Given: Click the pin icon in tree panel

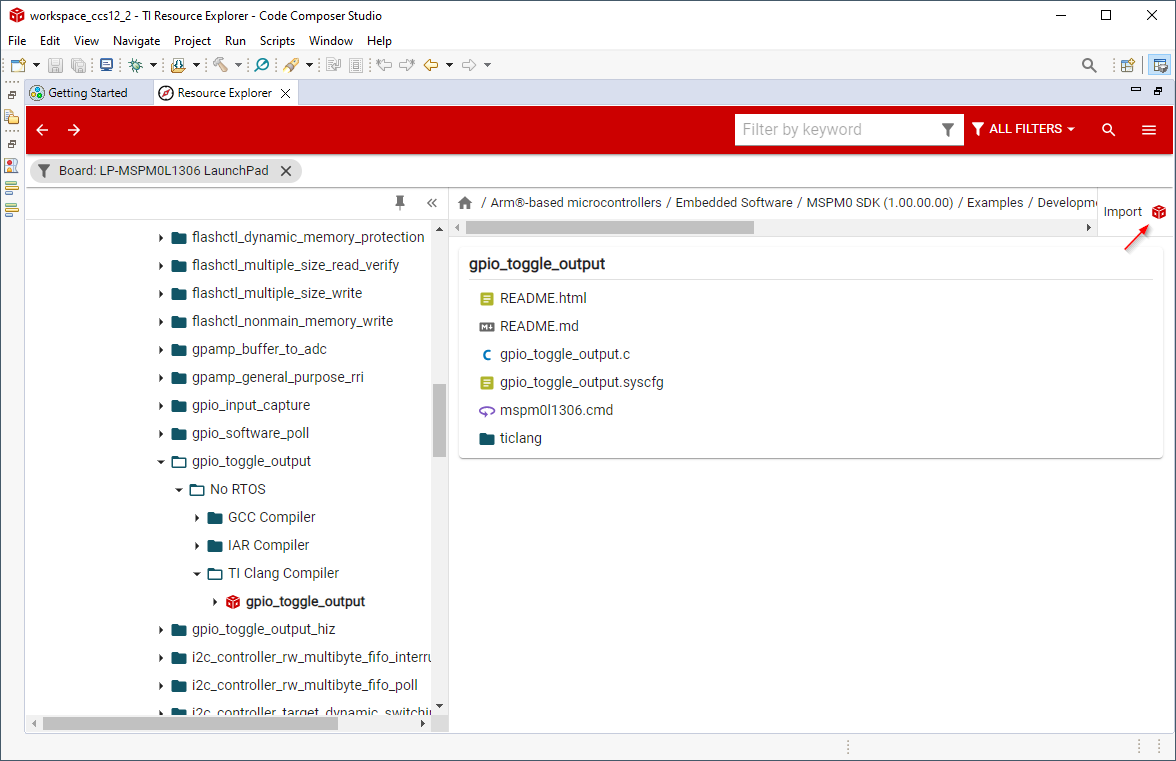Looking at the screenshot, I should (x=400, y=203).
